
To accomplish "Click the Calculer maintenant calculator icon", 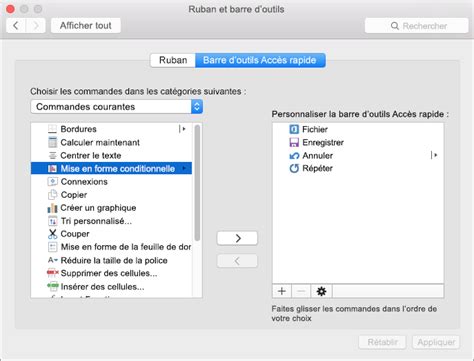I will point(52,142).
